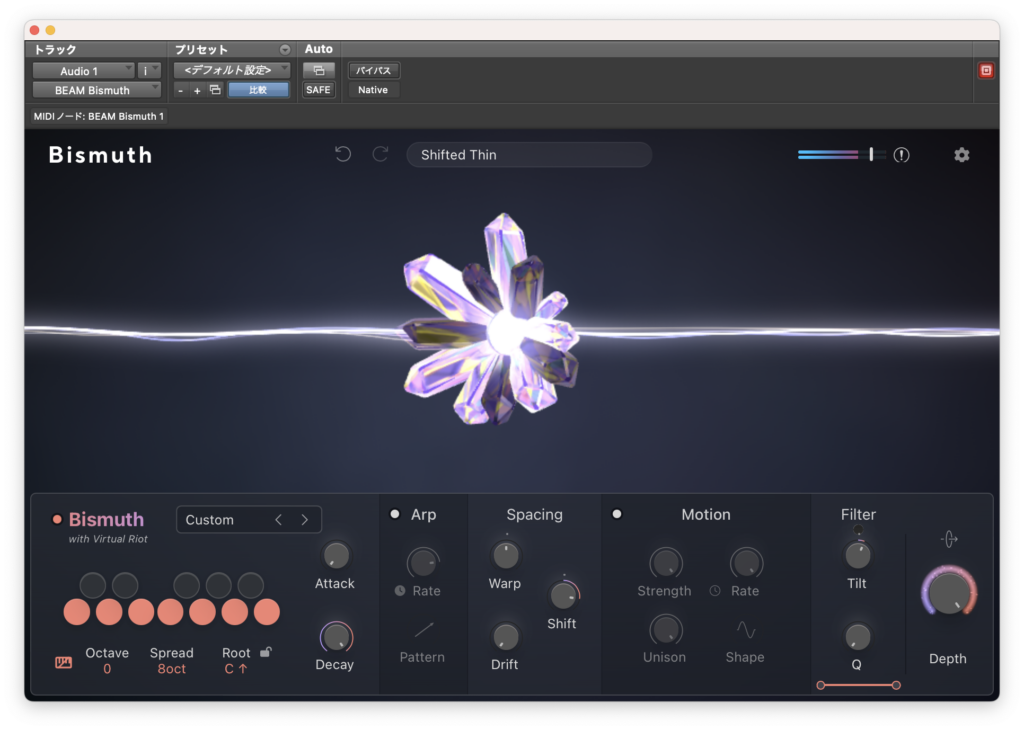
Task: Change the Spread value 8oct
Action: coord(172,669)
